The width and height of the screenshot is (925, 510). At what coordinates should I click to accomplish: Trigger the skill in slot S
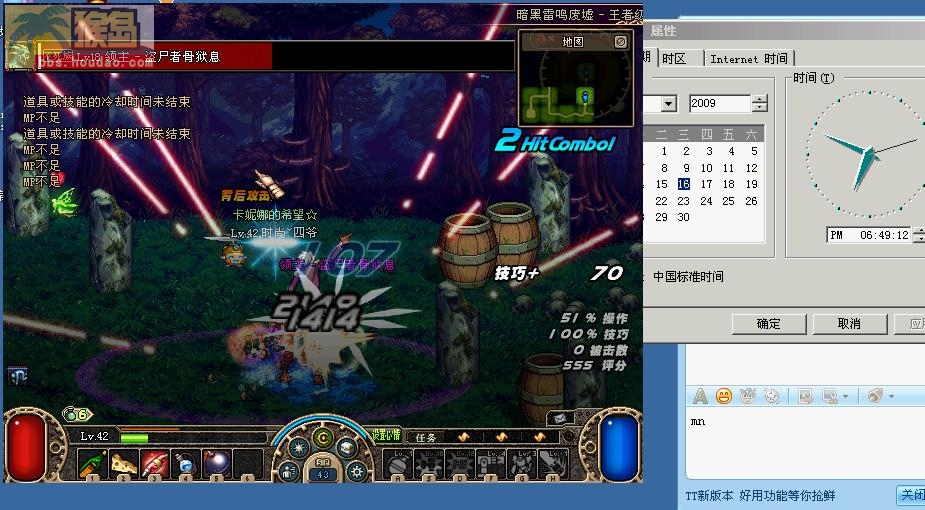tap(429, 465)
